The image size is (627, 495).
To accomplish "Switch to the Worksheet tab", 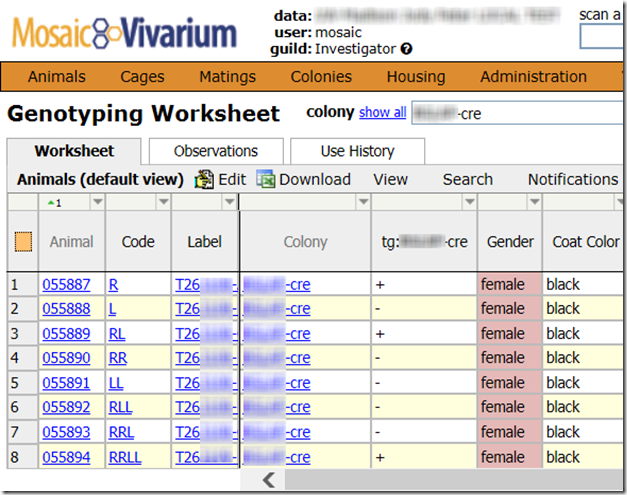I will pyautogui.click(x=74, y=151).
